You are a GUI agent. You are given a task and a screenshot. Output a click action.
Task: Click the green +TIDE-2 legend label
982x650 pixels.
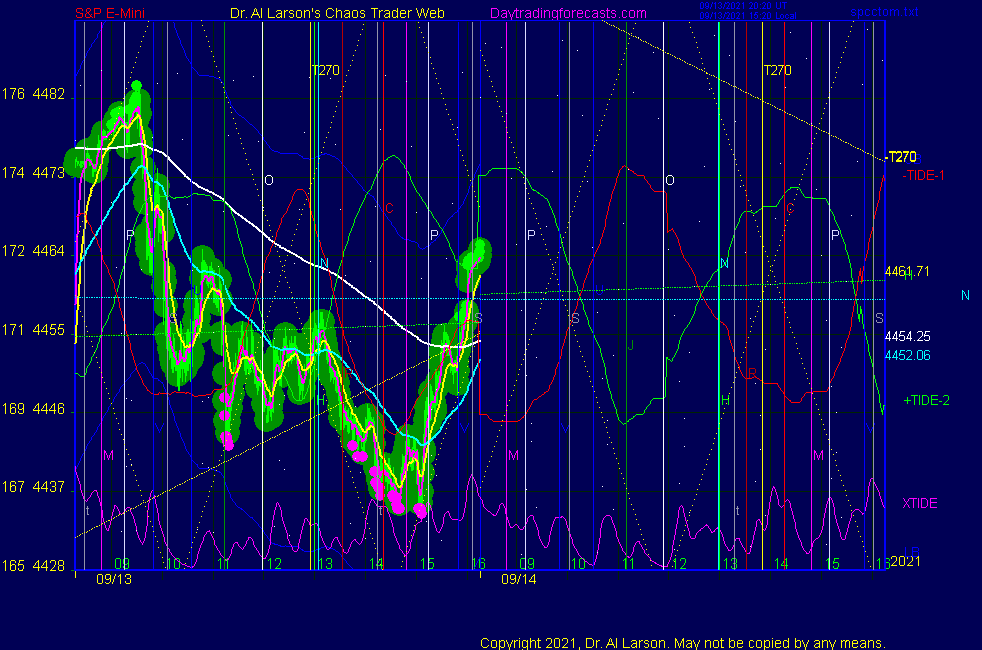926,400
